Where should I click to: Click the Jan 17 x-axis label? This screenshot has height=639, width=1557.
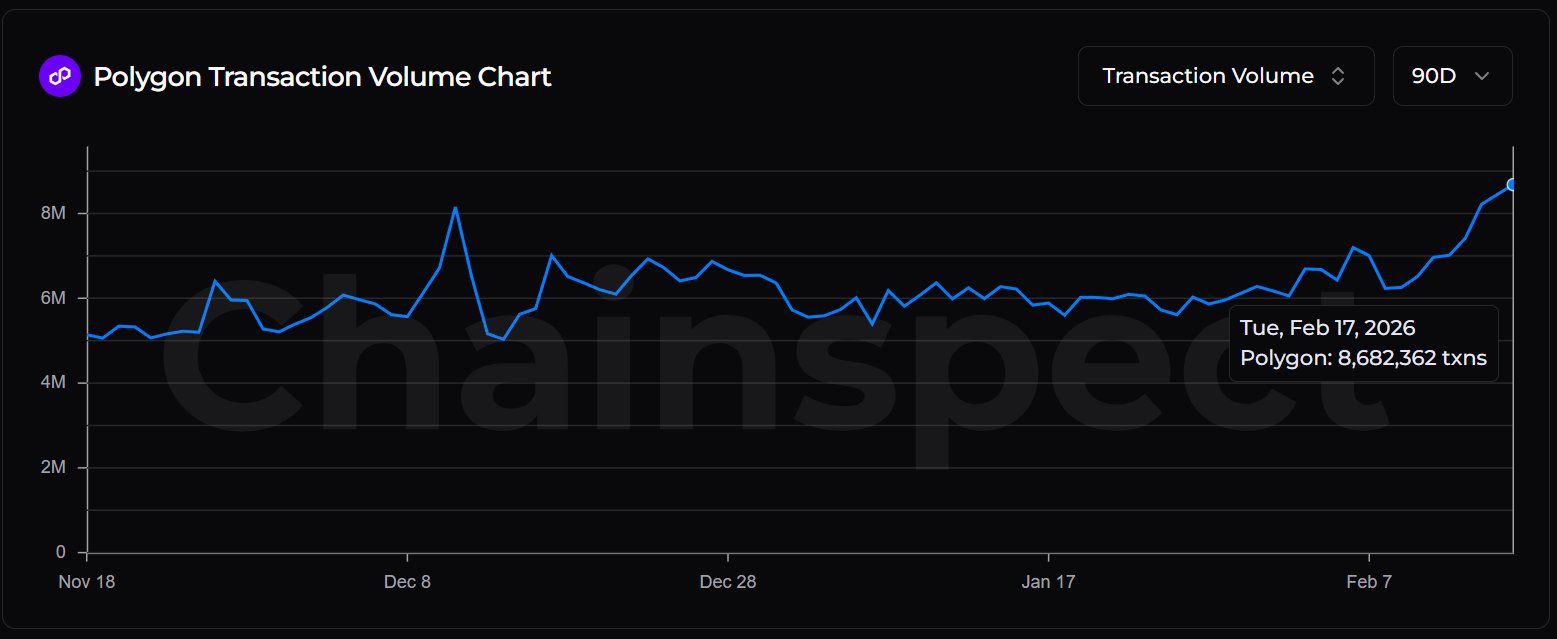(1048, 583)
